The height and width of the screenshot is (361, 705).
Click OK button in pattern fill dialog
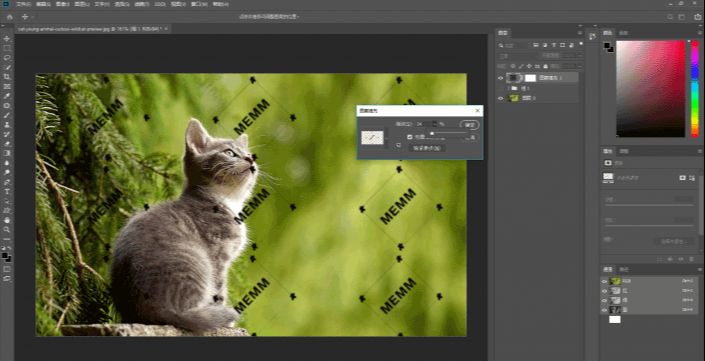coord(469,125)
